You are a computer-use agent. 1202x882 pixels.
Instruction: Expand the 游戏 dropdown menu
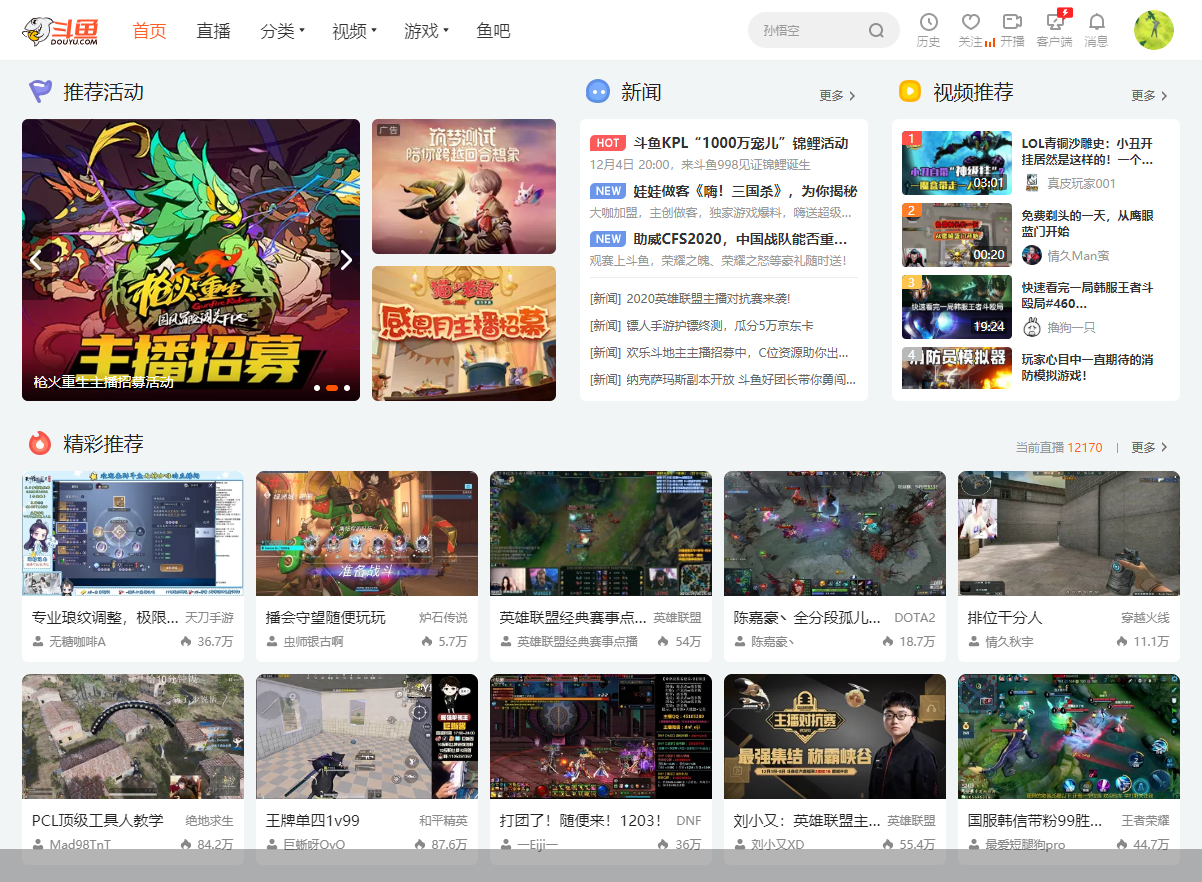click(426, 31)
